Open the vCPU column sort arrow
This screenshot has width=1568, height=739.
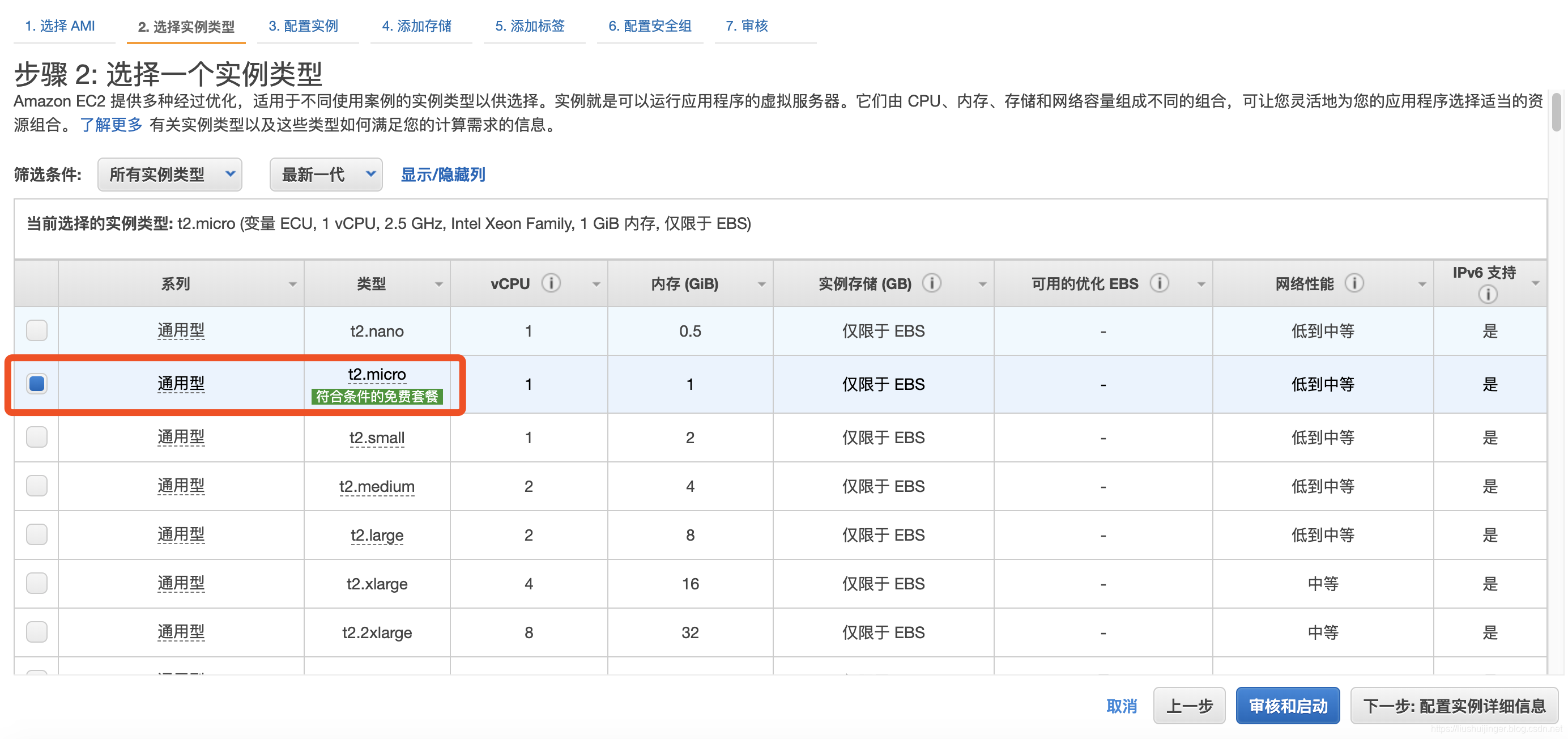tap(596, 284)
